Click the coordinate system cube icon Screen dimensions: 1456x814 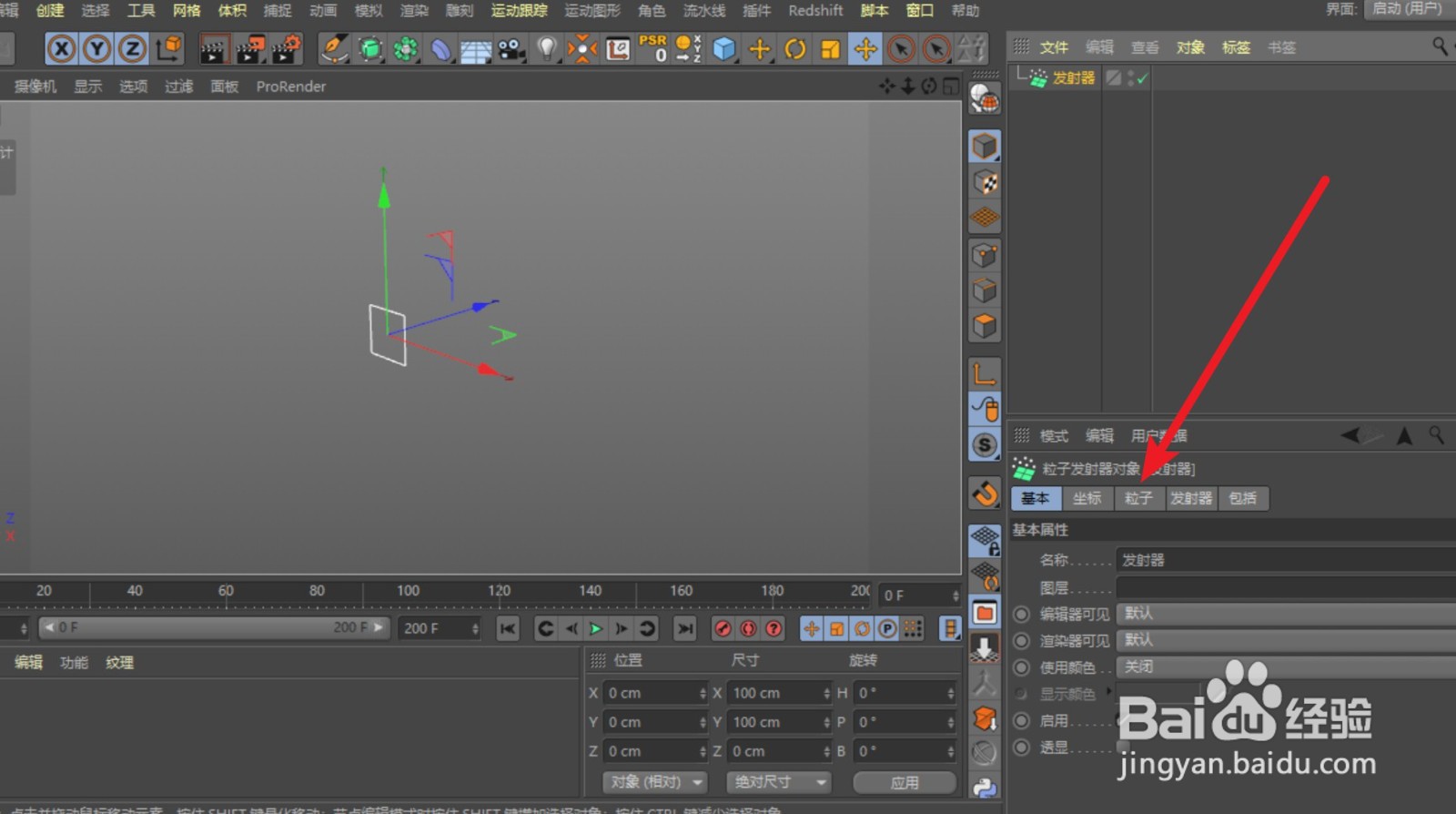tap(168, 48)
